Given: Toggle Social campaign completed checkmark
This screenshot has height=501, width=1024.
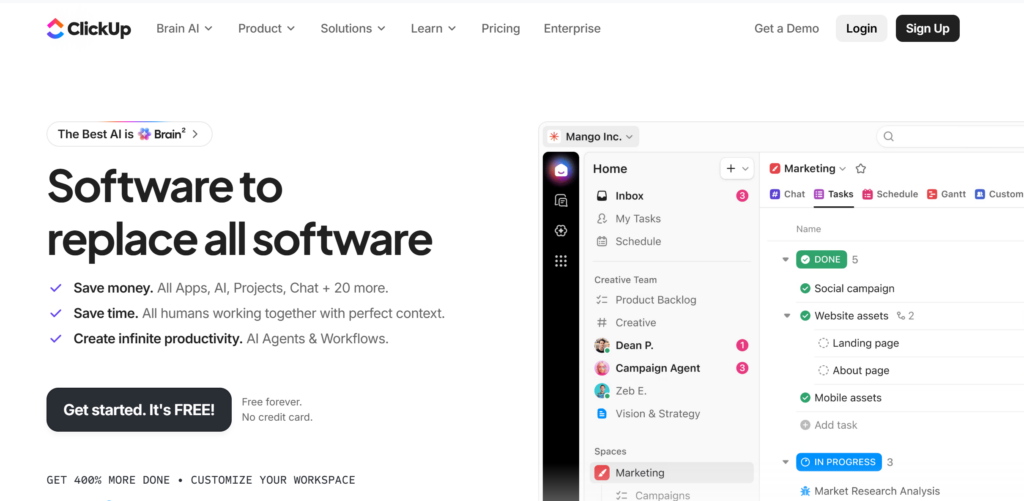Looking at the screenshot, I should tap(805, 289).
